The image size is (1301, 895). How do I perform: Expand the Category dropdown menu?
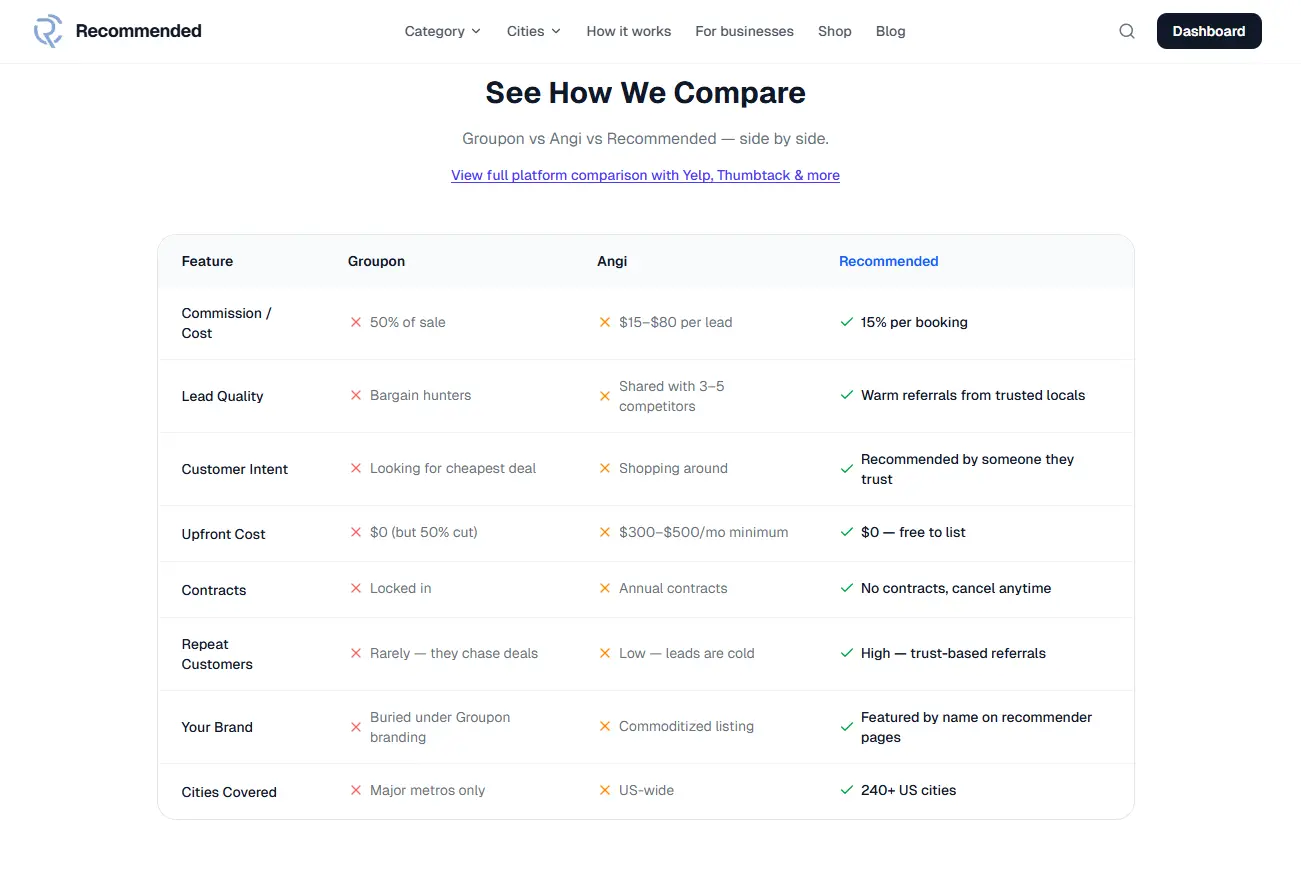[443, 31]
